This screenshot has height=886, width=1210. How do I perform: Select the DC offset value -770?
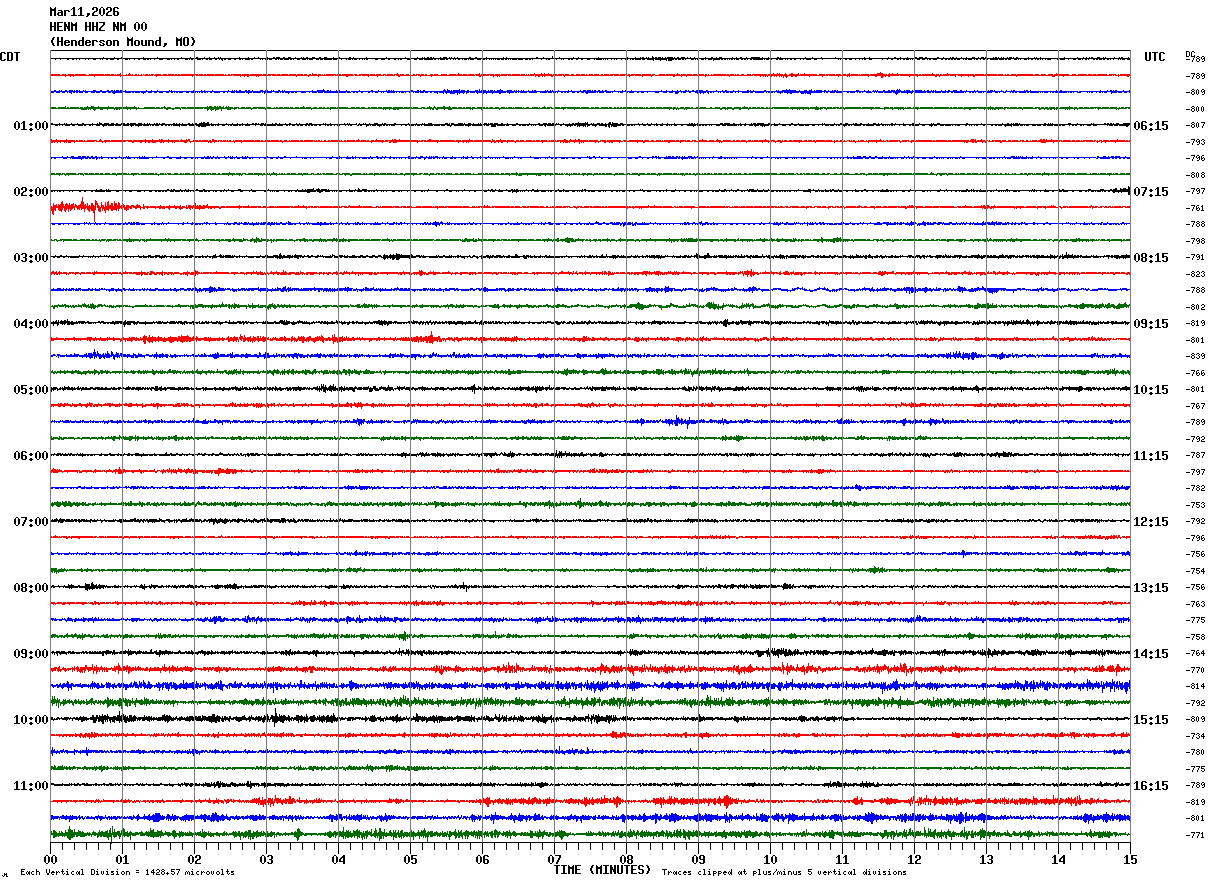click(x=1195, y=670)
